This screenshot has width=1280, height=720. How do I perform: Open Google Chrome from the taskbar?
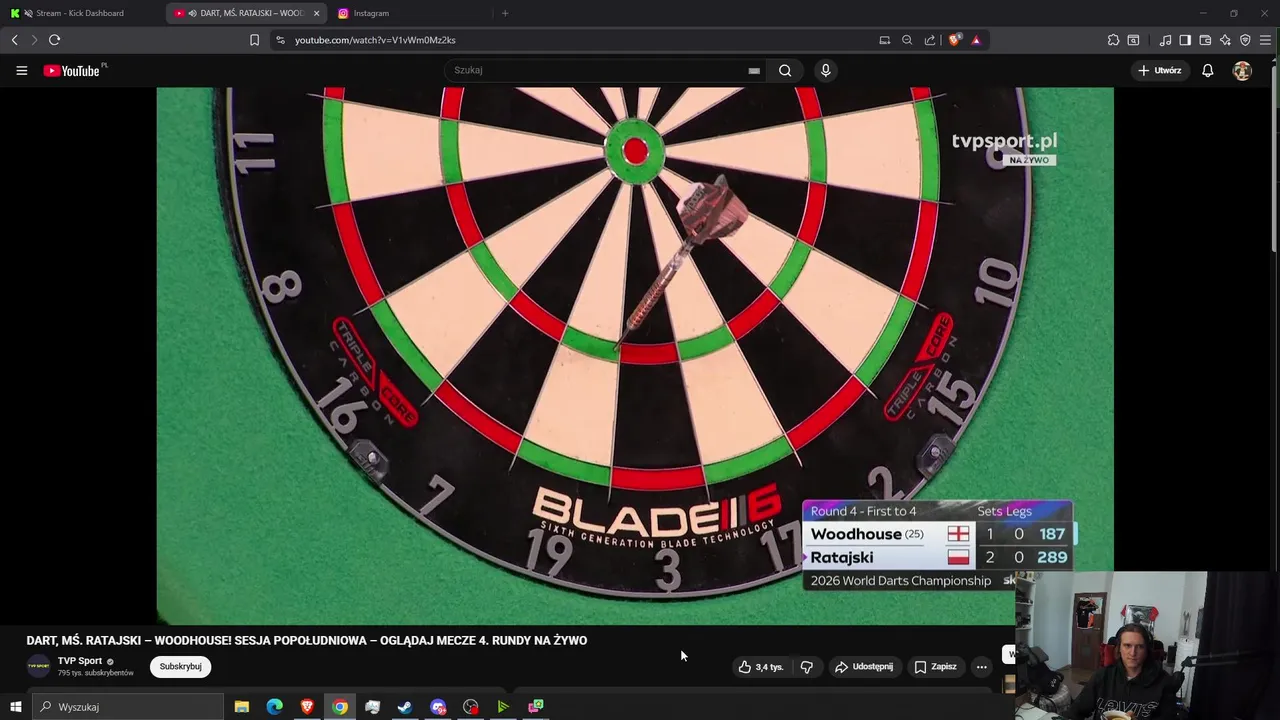click(340, 707)
